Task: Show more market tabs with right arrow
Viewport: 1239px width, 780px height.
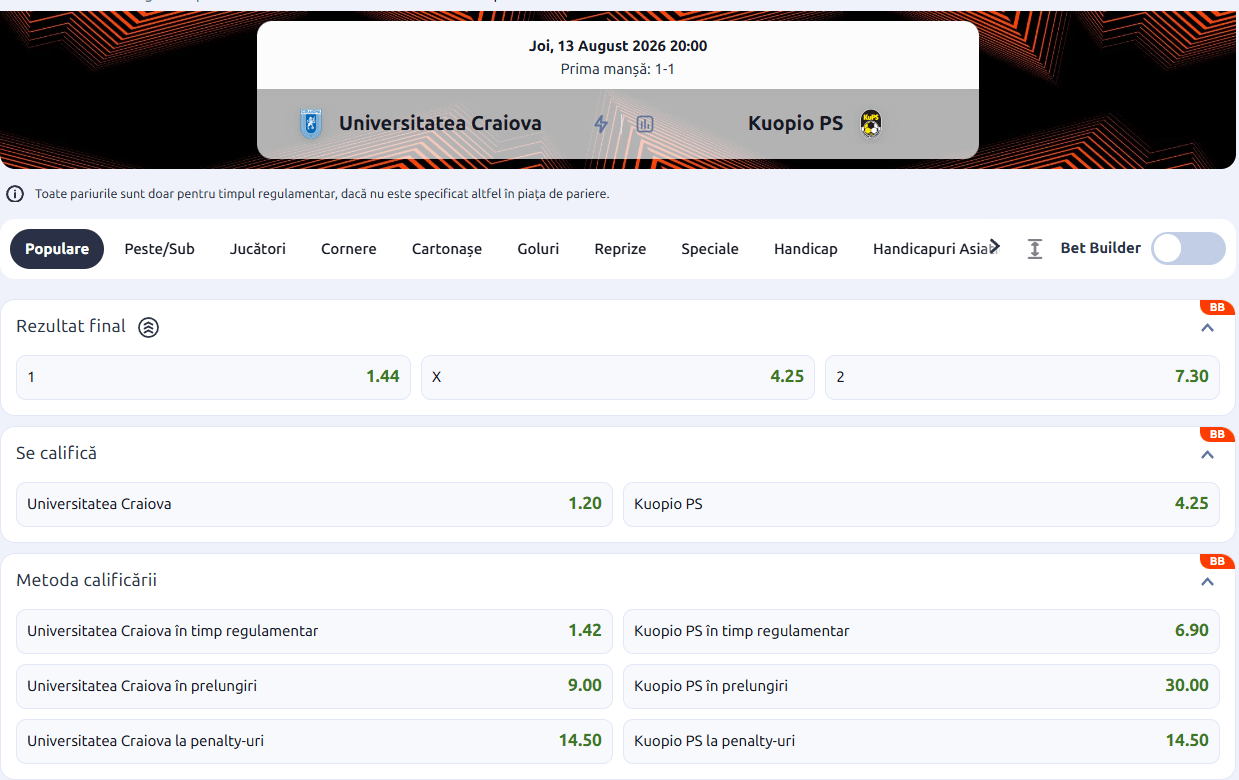Action: pyautogui.click(x=994, y=246)
